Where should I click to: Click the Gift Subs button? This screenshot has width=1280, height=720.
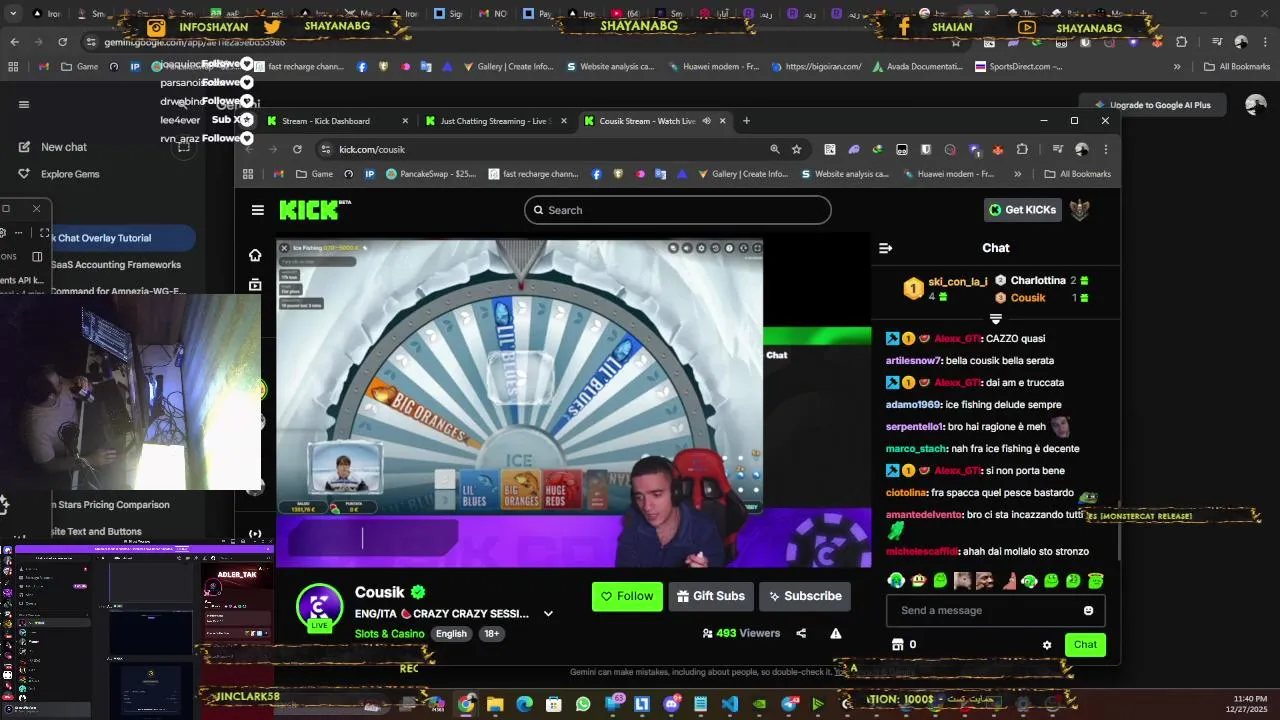pos(711,596)
